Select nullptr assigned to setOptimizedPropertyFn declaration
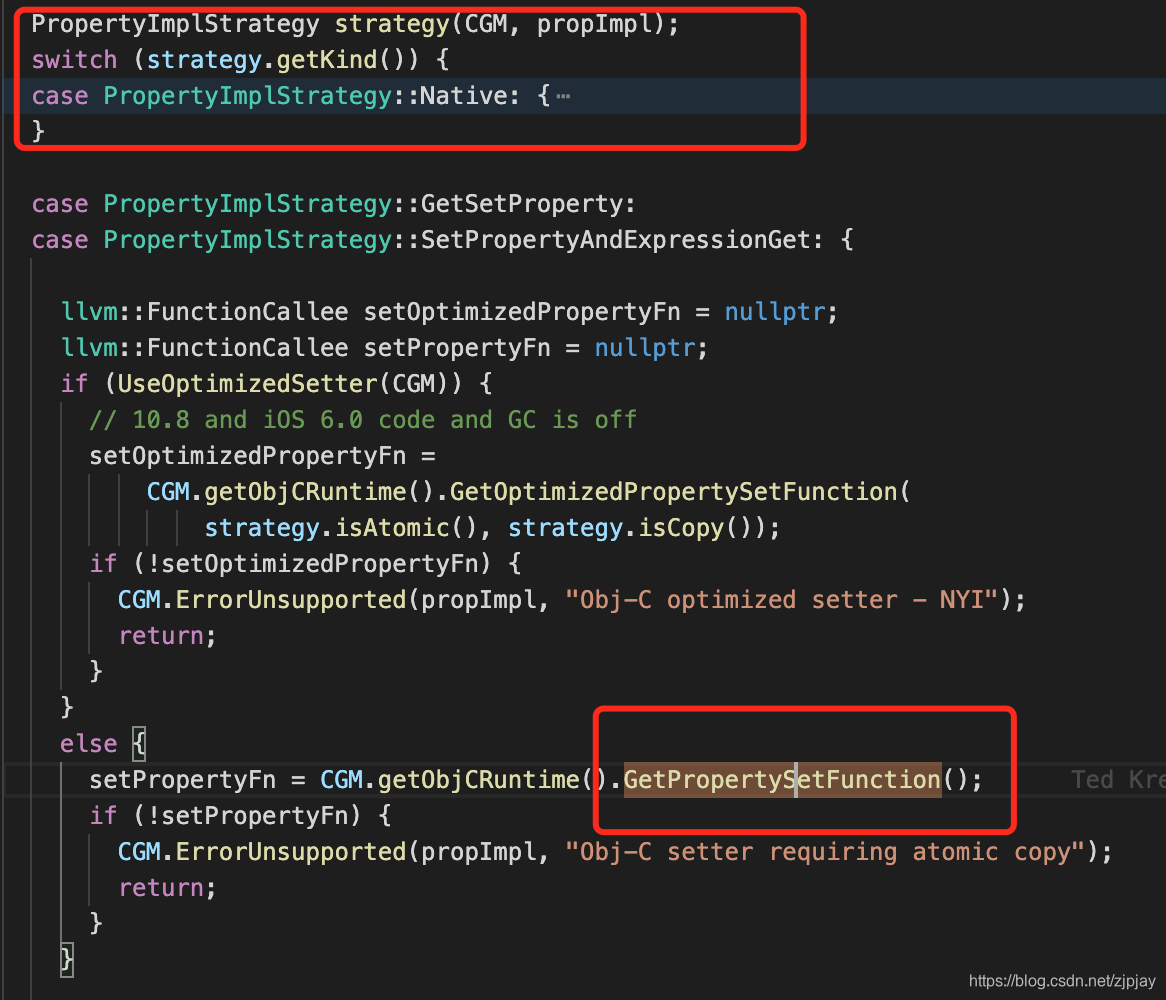This screenshot has height=1000, width=1166. (775, 312)
